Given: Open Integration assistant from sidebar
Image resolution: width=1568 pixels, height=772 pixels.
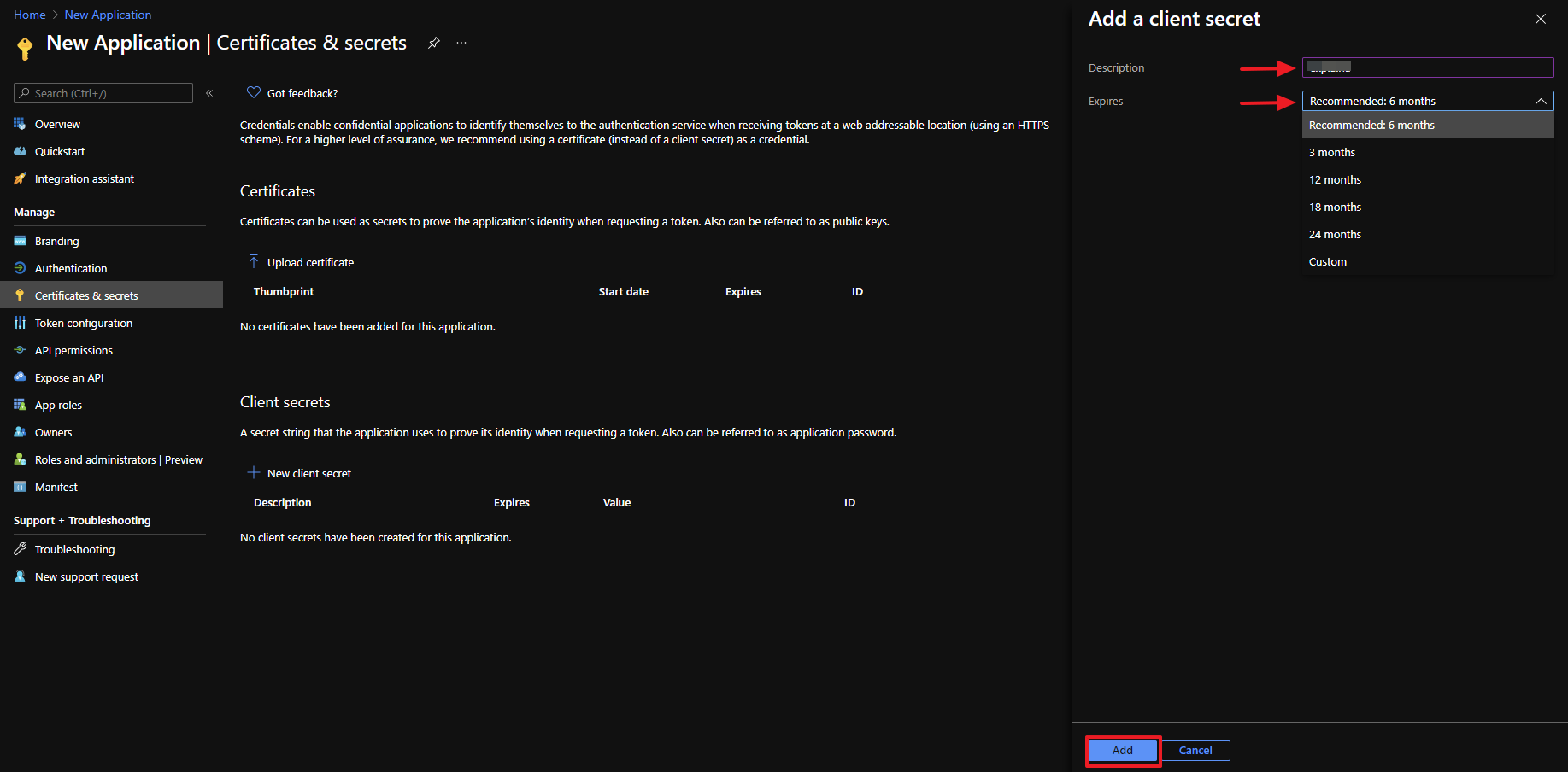Looking at the screenshot, I should [x=84, y=178].
